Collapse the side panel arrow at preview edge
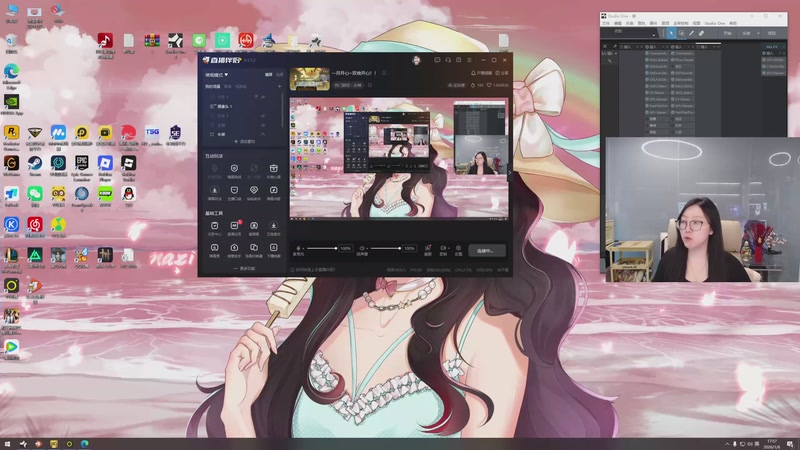 [x=509, y=173]
